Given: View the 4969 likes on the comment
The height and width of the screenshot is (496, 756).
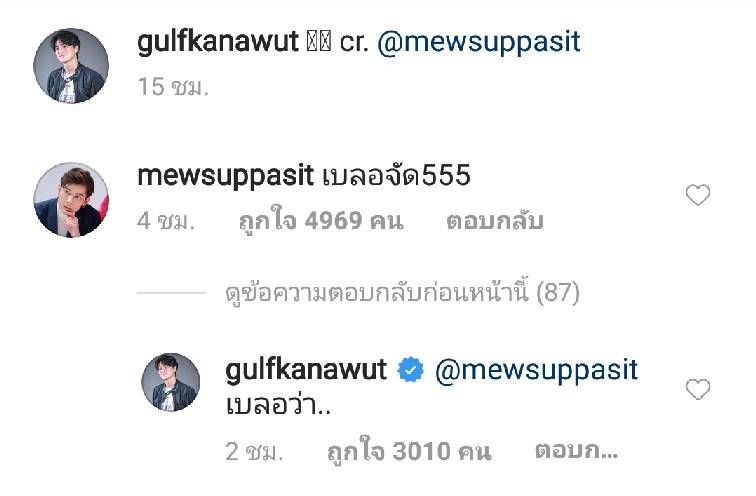Looking at the screenshot, I should [321, 221].
